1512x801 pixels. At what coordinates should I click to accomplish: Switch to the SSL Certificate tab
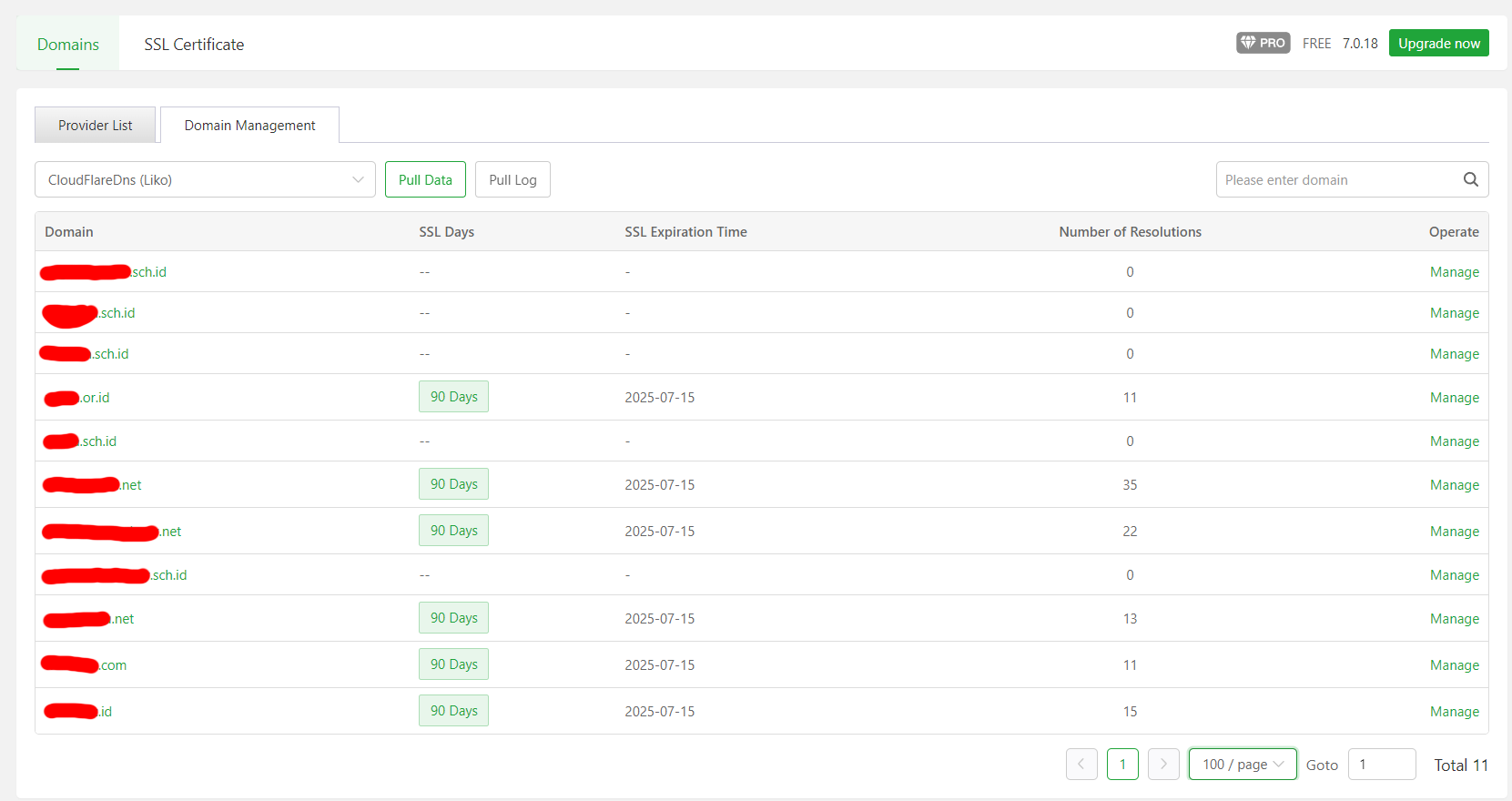point(194,45)
